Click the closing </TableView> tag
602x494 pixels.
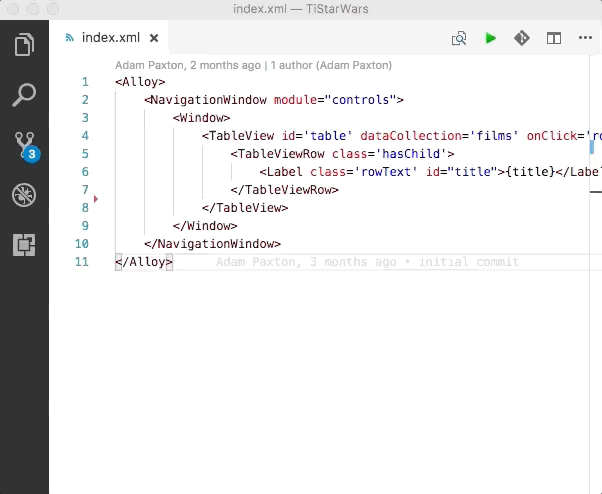tap(245, 208)
